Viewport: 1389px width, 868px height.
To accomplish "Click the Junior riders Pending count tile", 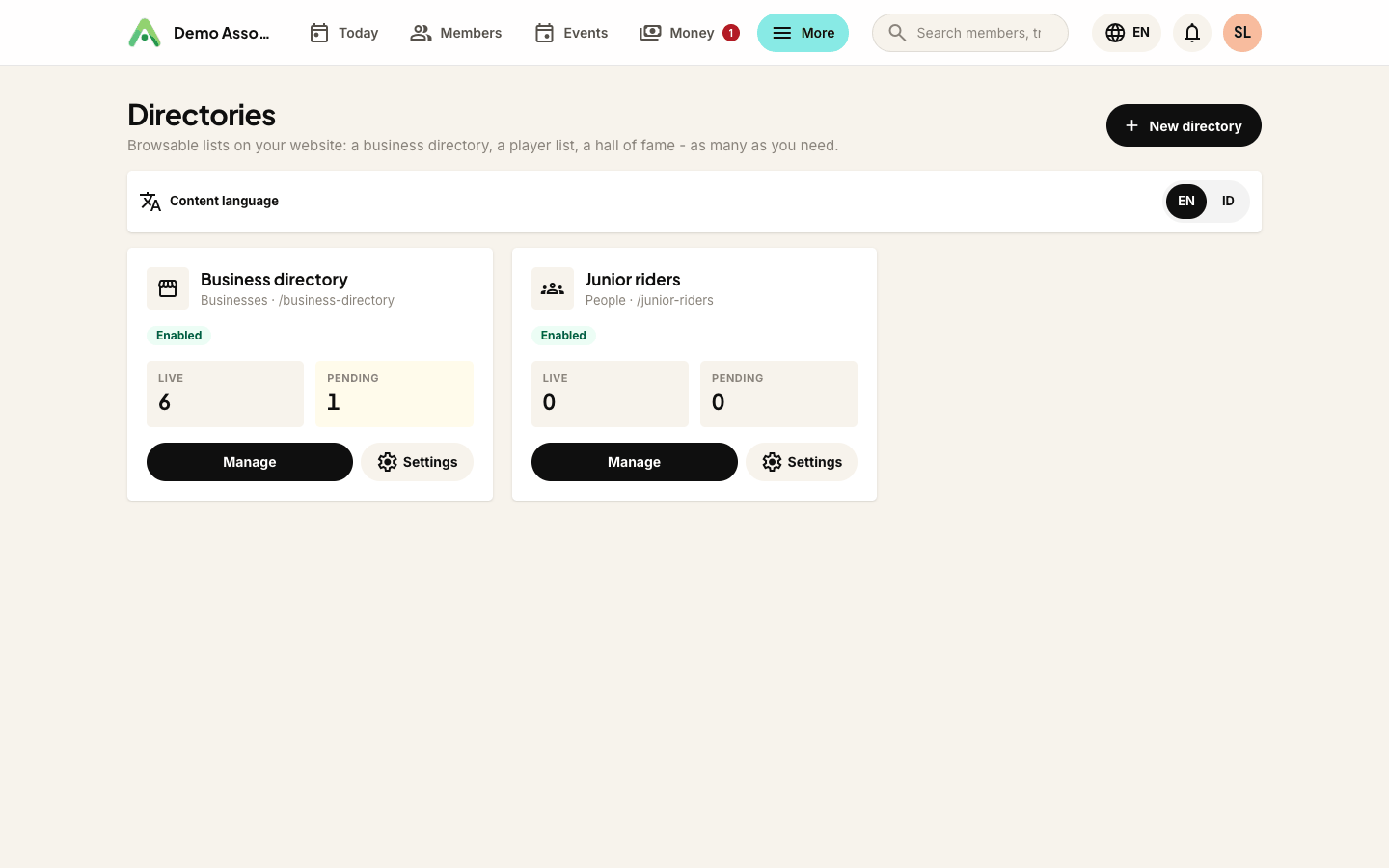I will pyautogui.click(x=778, y=393).
